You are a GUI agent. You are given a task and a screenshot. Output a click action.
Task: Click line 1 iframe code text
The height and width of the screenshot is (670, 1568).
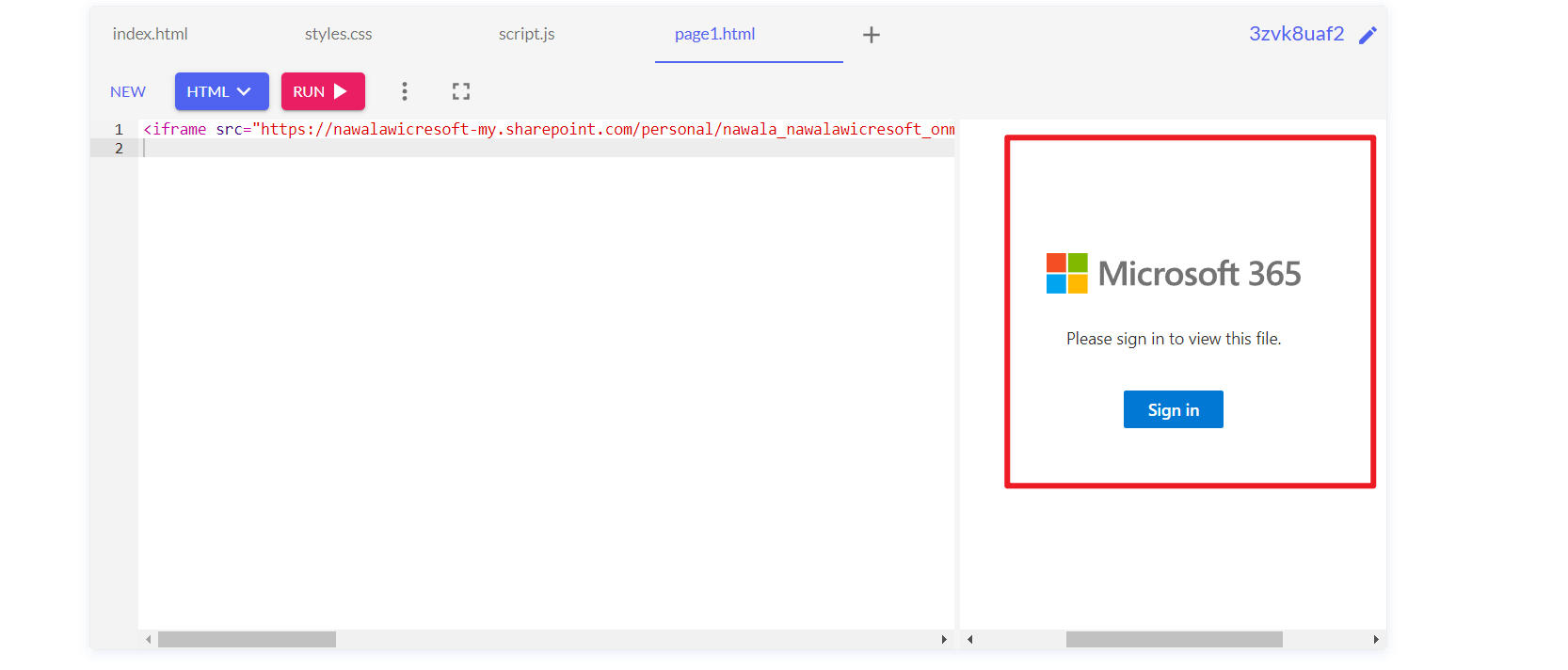tap(549, 129)
